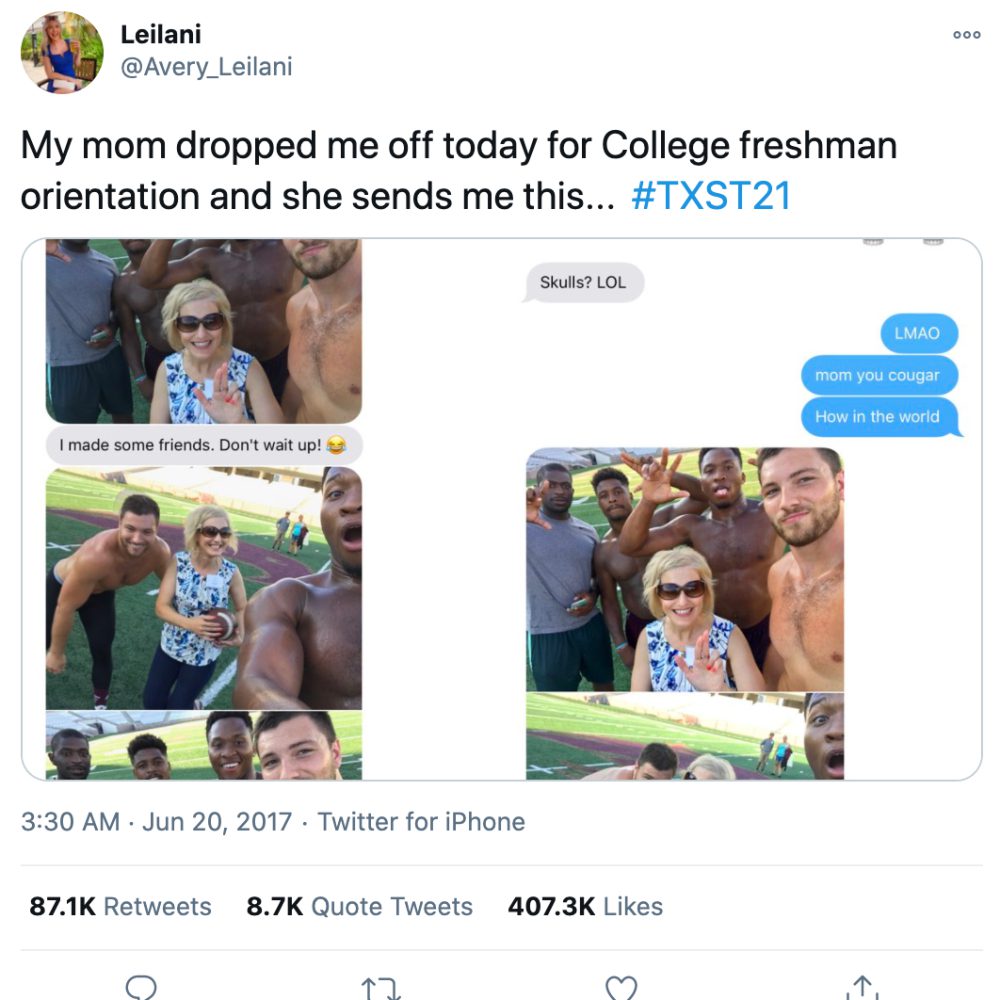The width and height of the screenshot is (1000, 1000).
Task: Click the 'How in the world' bubble
Action: pyautogui.click(x=879, y=416)
